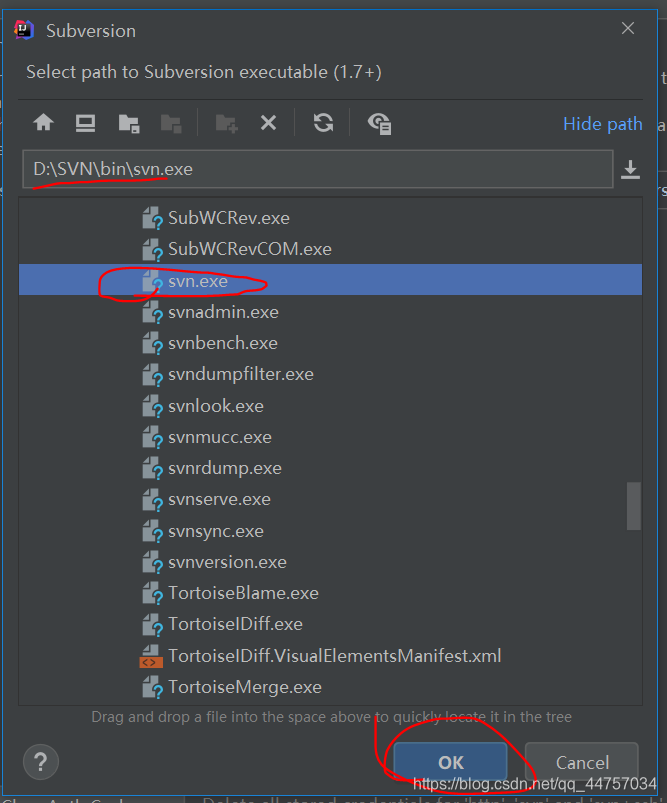Refresh the file tree
Viewport: 667px width, 803px height.
[x=323, y=123]
